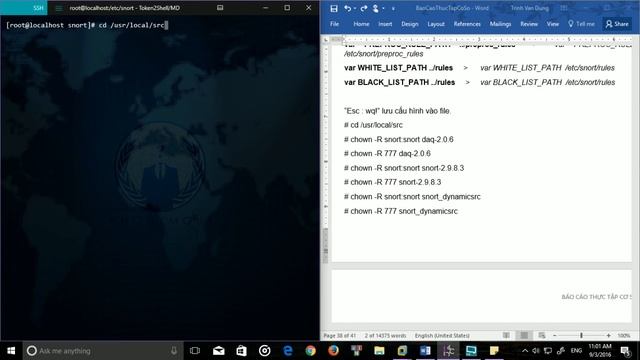Show hidden system tray icons
This screenshot has height=360, width=640.
(x=525, y=351)
